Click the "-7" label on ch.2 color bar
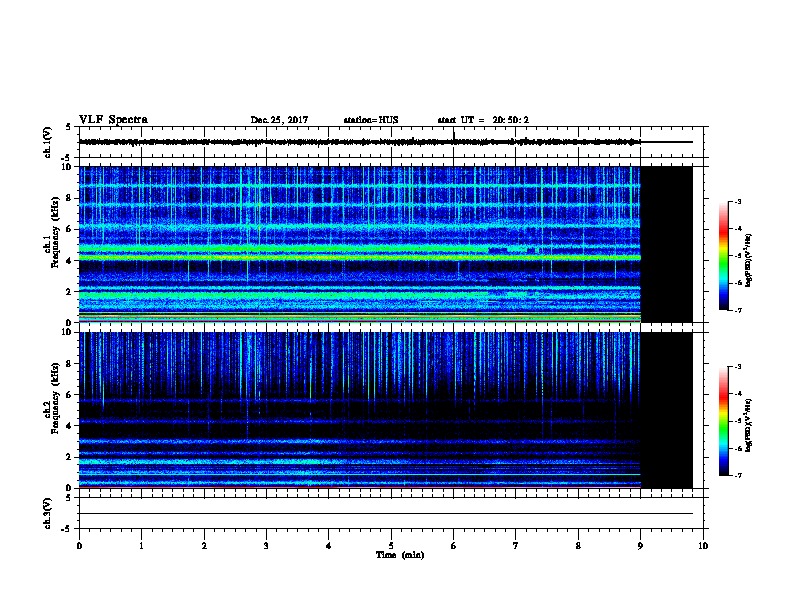The height and width of the screenshot is (612, 792). click(737, 476)
